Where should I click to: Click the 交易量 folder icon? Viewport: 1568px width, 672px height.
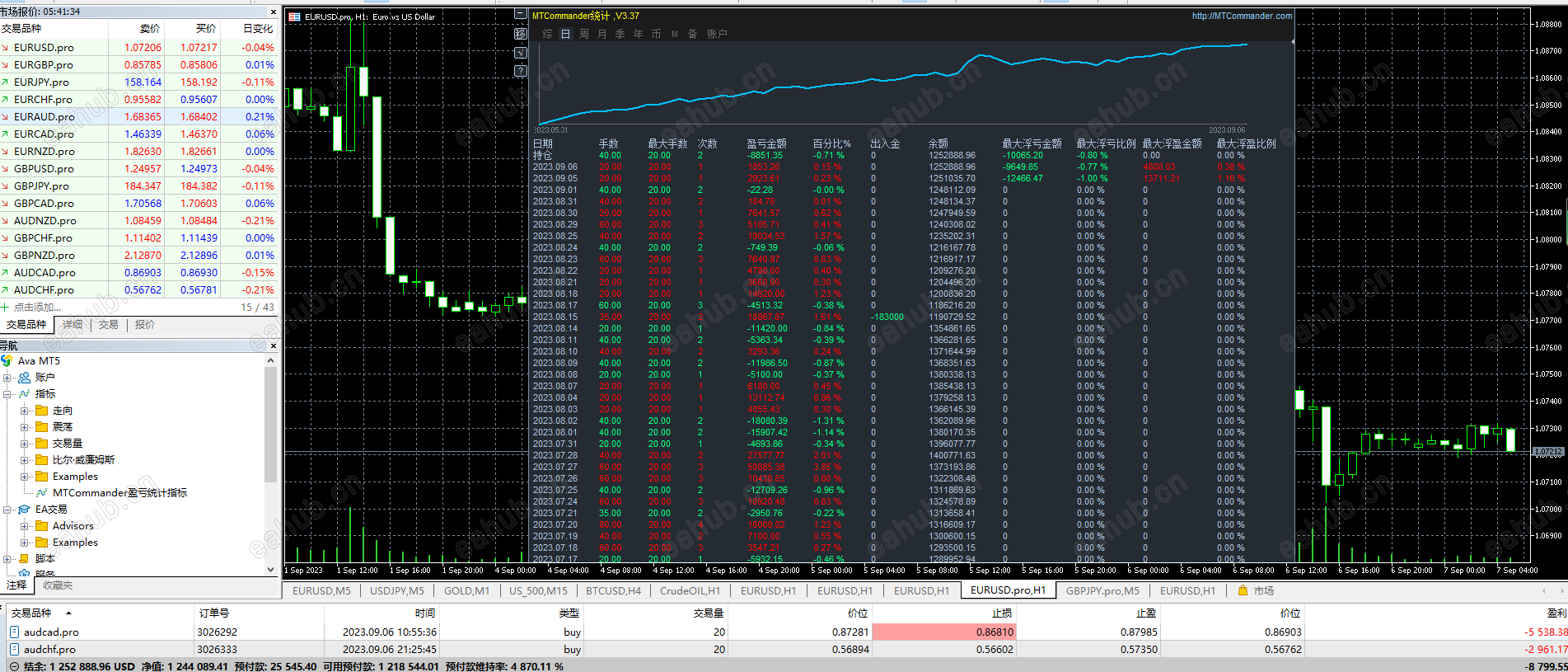(42, 443)
